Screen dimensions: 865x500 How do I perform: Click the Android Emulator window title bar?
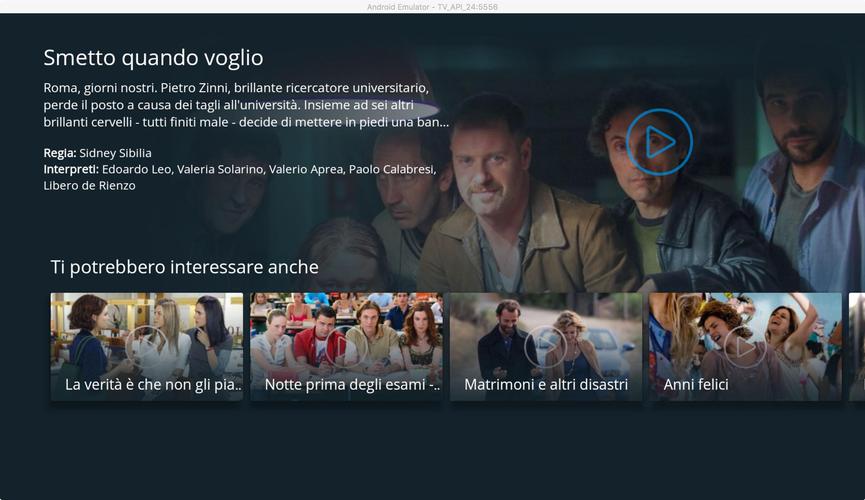[x=432, y=7]
